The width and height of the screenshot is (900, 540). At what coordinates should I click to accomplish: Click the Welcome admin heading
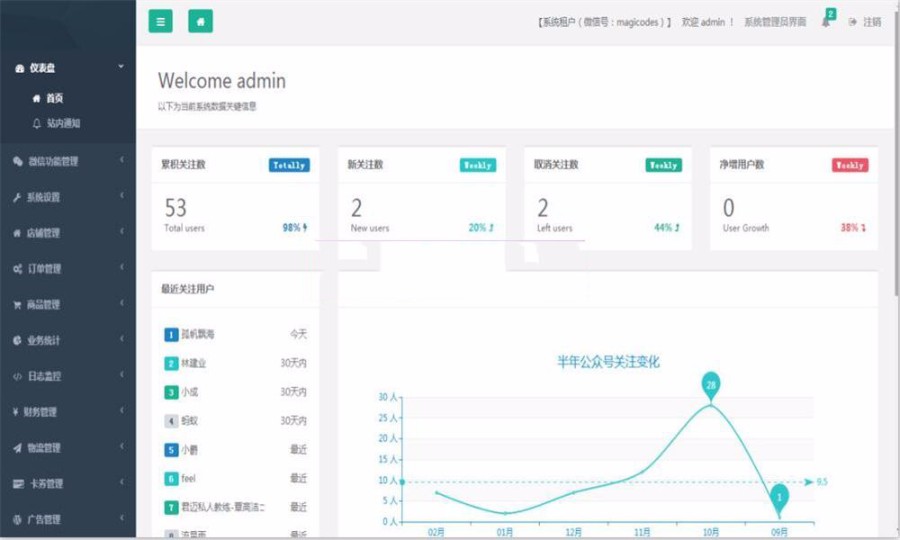pos(222,80)
